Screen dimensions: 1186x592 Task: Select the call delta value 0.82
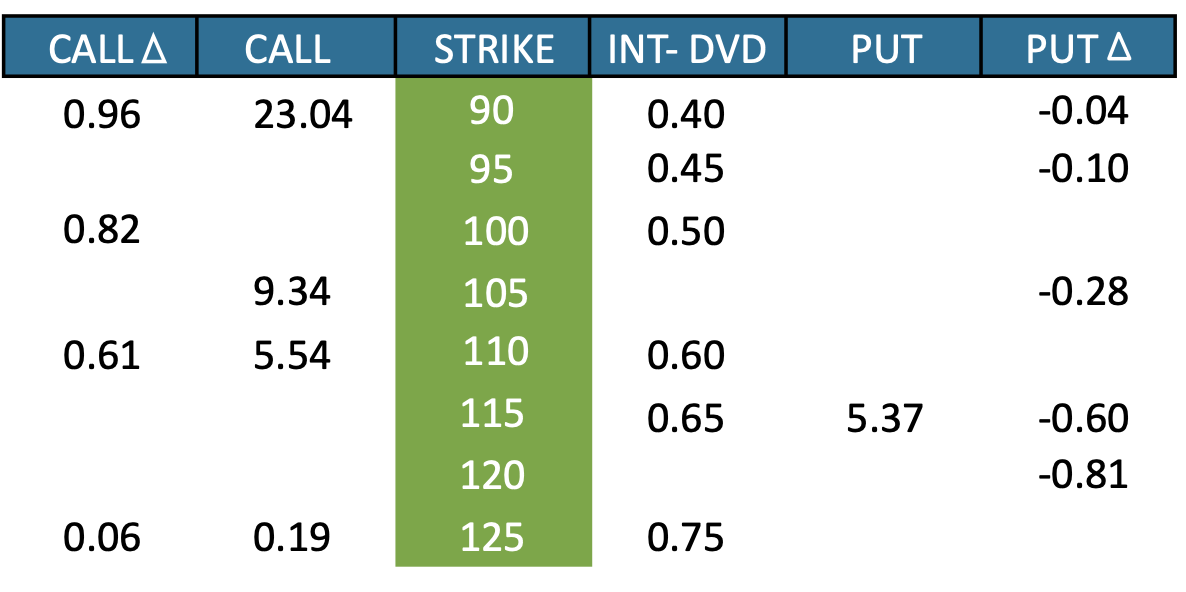tap(102, 230)
